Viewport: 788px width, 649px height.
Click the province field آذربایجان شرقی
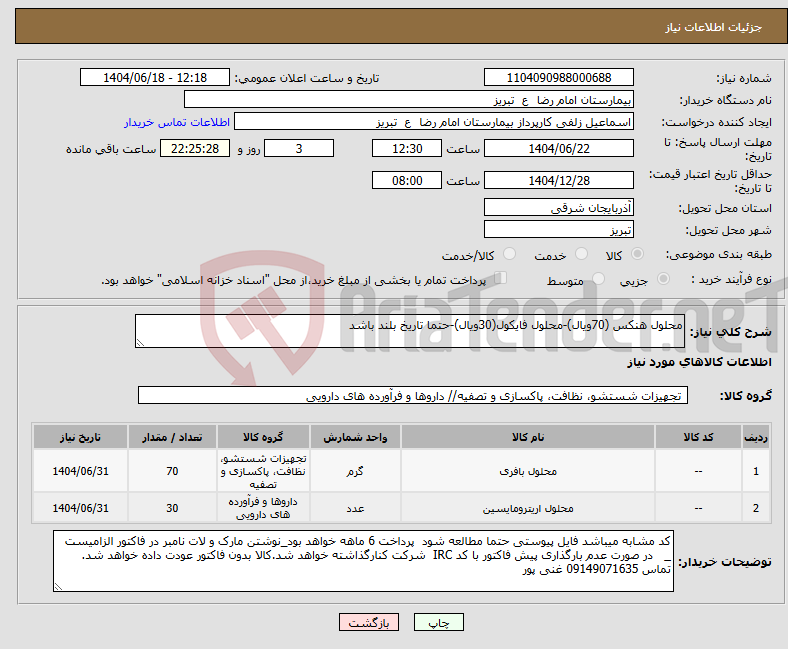(558, 207)
